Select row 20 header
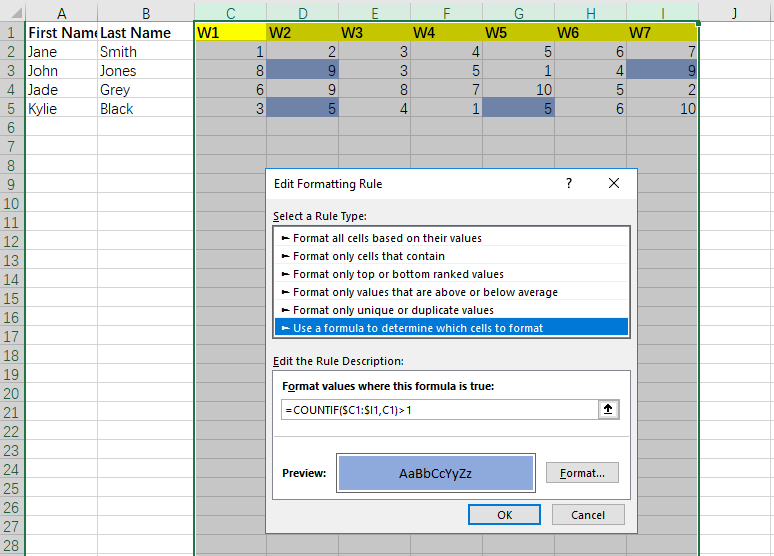This screenshot has width=774, height=556. 12,394
